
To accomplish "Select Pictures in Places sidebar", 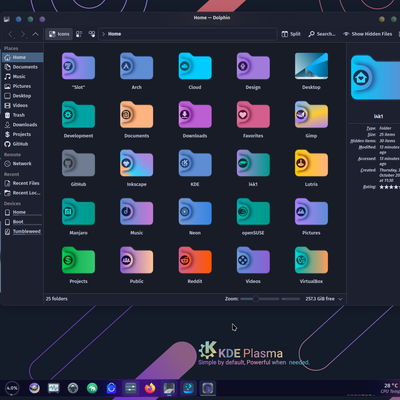I will pyautogui.click(x=23, y=86).
